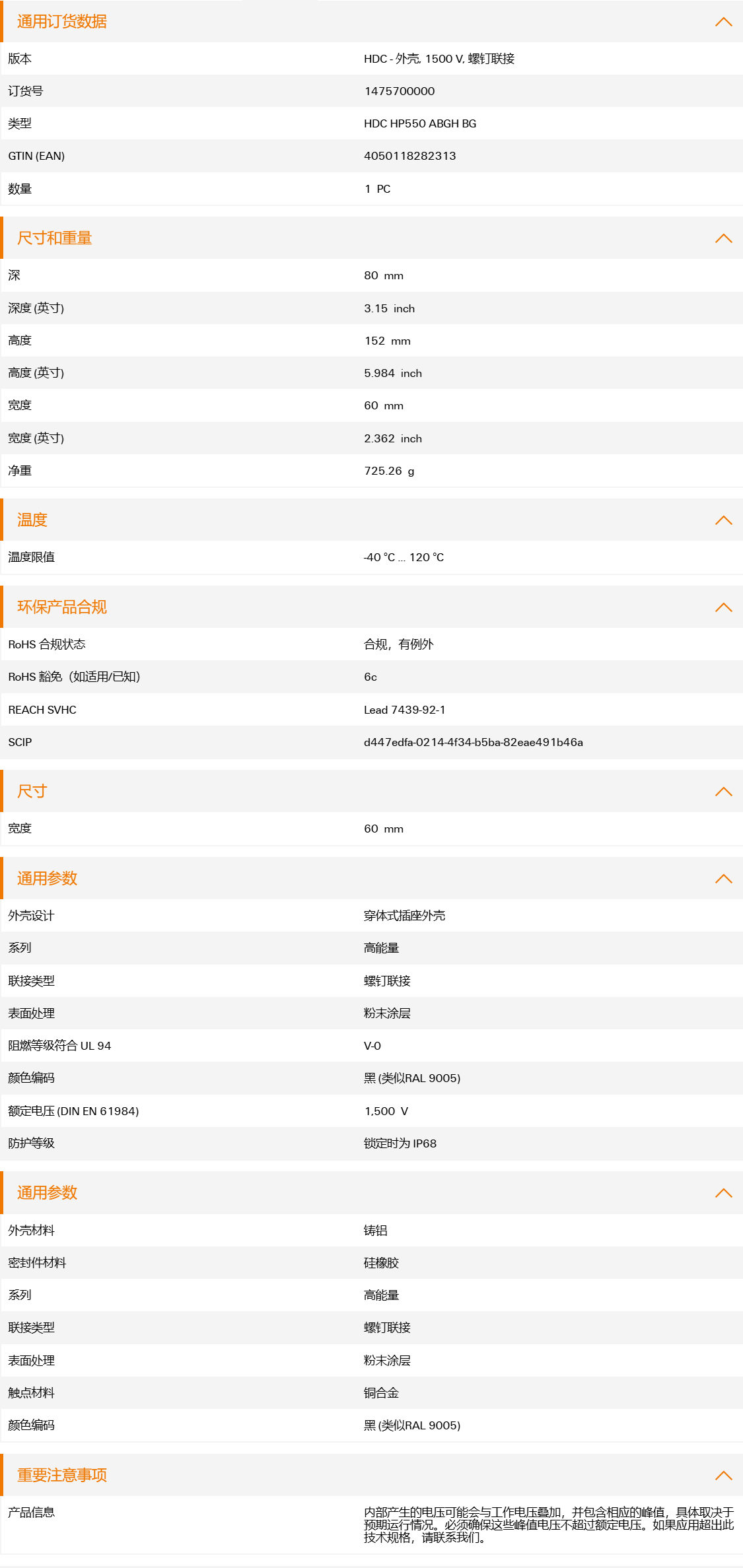The width and height of the screenshot is (743, 1568).
Task: Collapse the 尺寸 section above the single 宽度 row
Action: pyautogui.click(x=724, y=792)
